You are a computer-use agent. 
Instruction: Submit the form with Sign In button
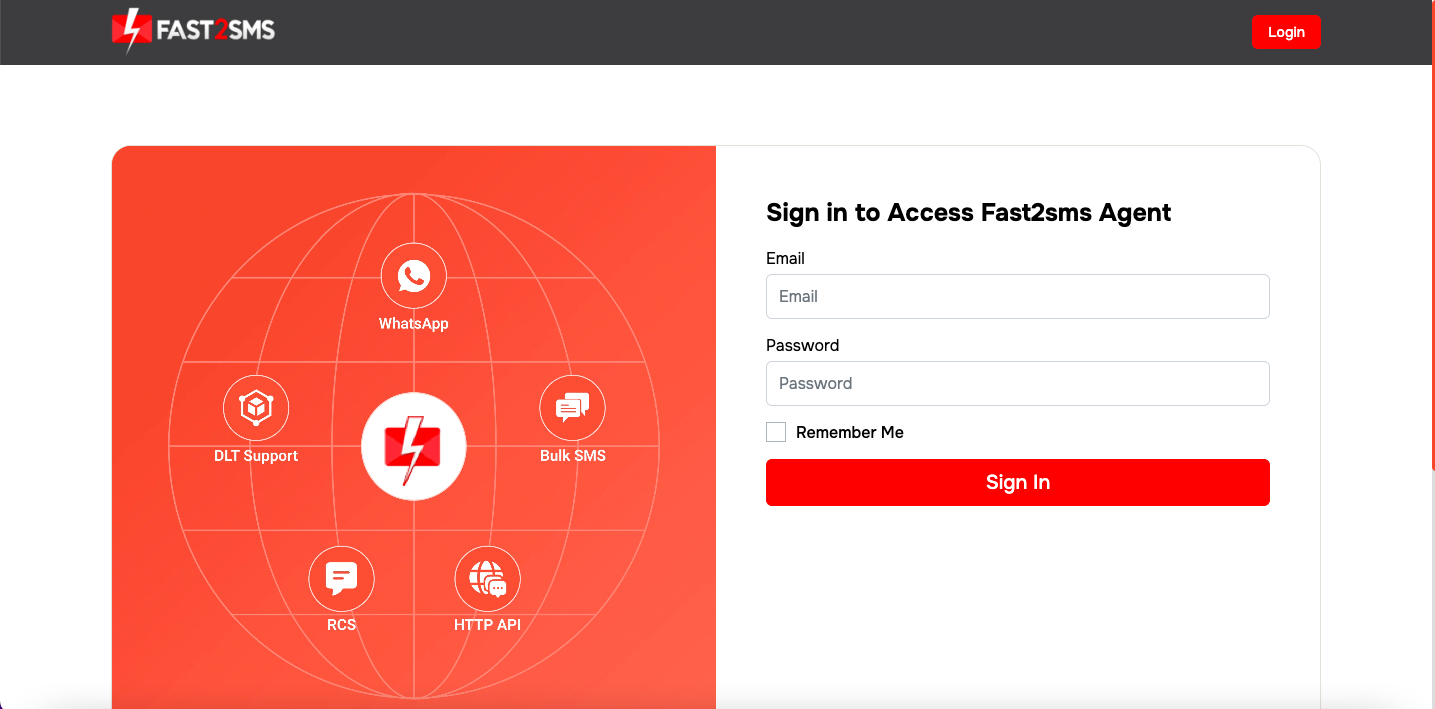pyautogui.click(x=1017, y=482)
